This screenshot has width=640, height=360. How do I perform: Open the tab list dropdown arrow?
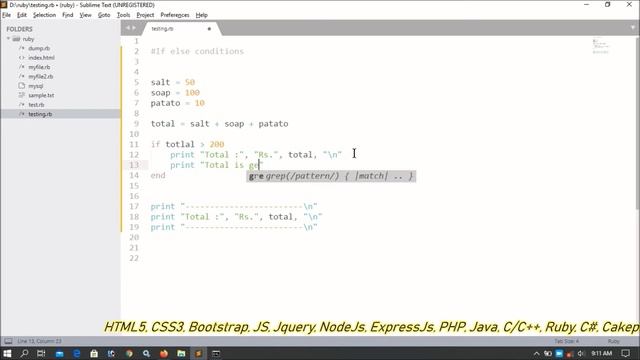tap(633, 28)
